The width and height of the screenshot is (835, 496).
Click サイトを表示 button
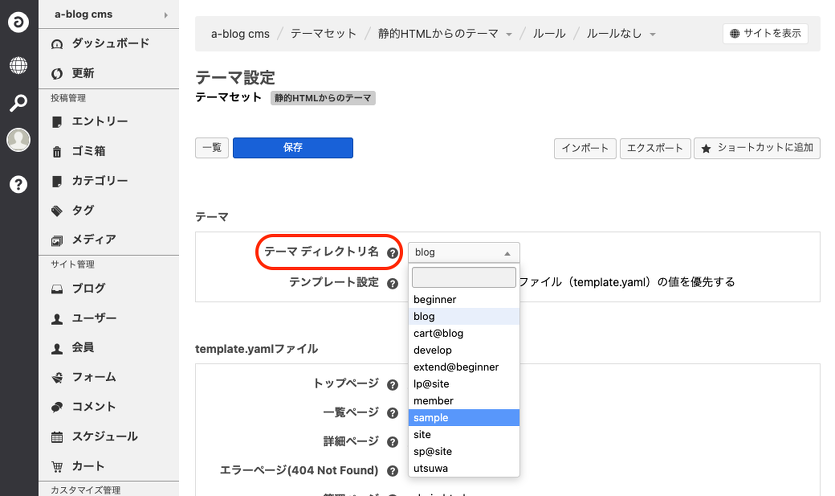pyautogui.click(x=765, y=33)
